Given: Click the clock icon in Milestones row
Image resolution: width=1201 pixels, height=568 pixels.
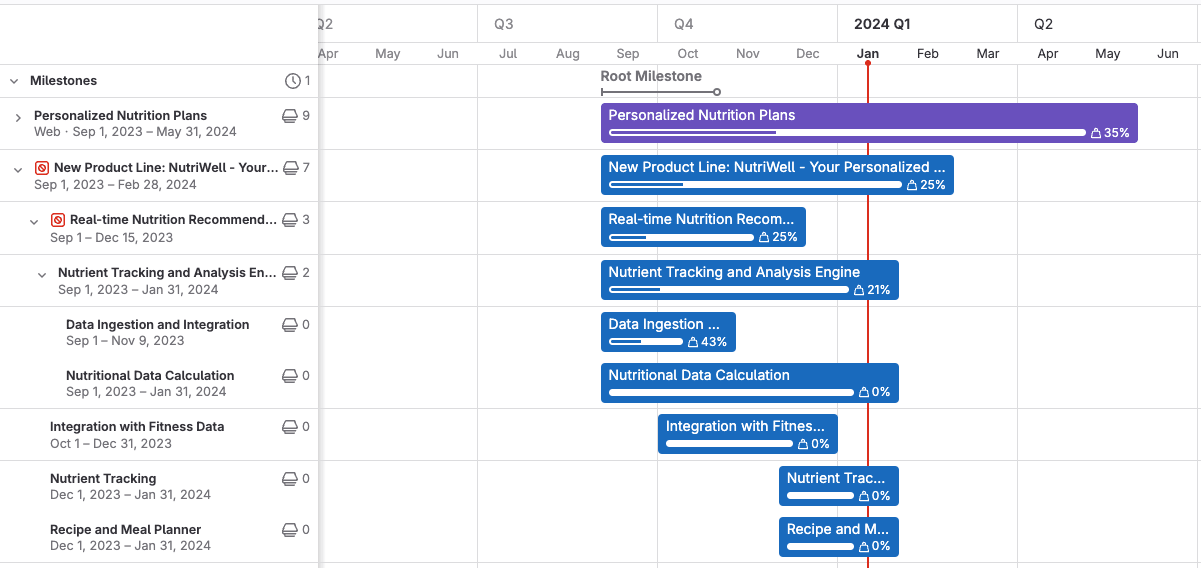Looking at the screenshot, I should click(292, 81).
